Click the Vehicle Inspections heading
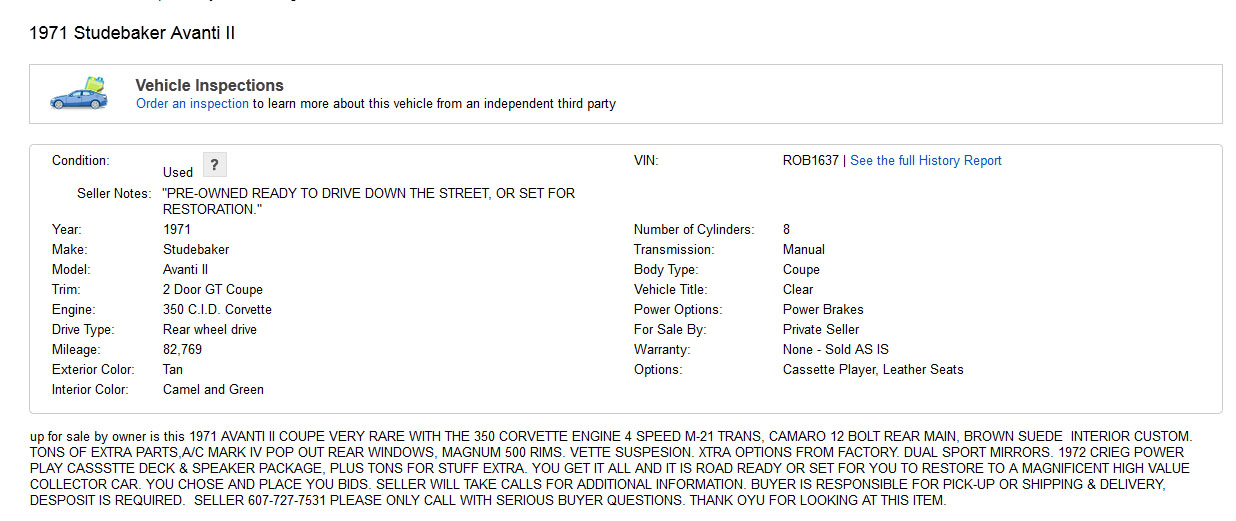 pyautogui.click(x=209, y=86)
